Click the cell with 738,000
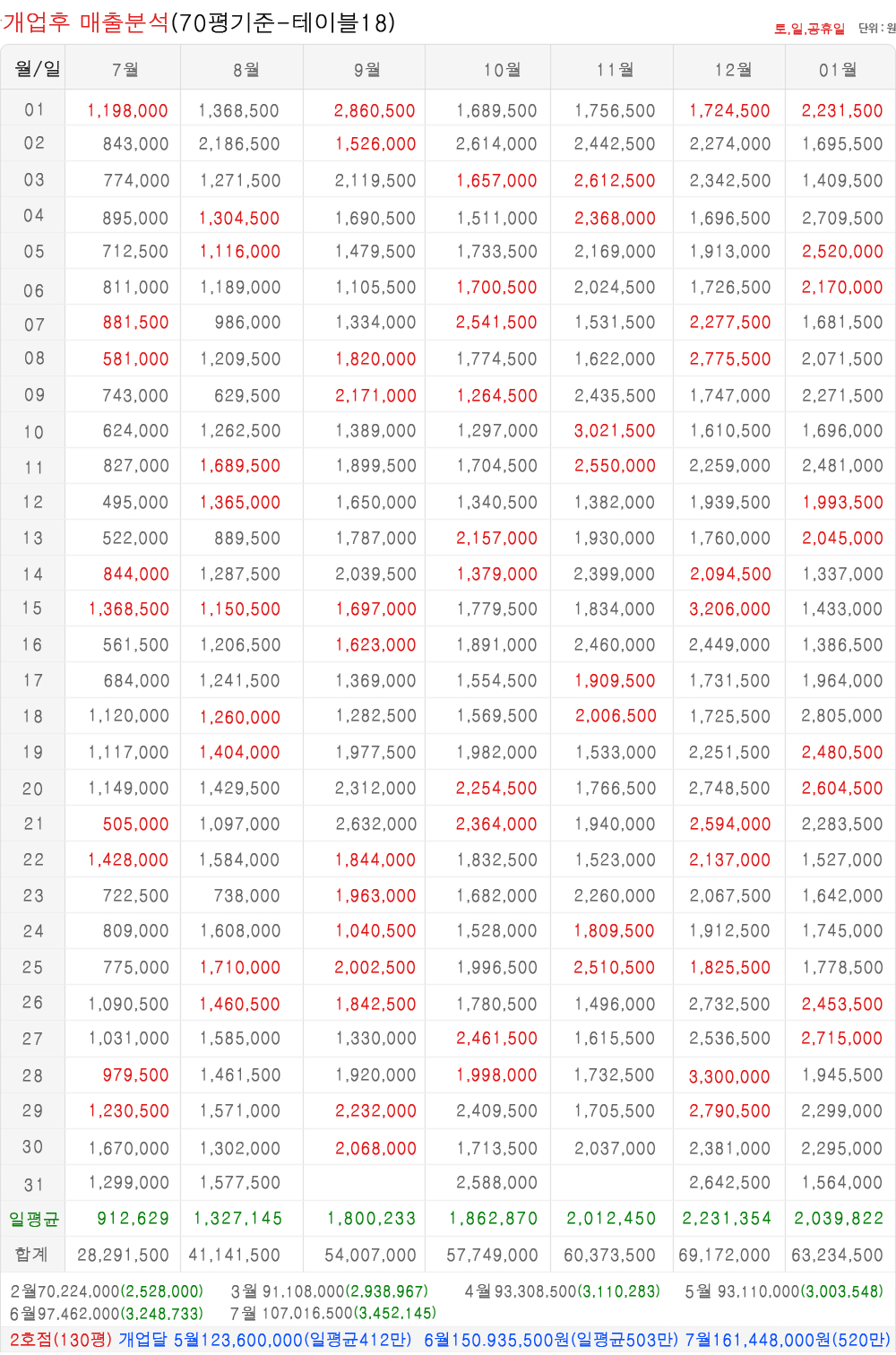 pos(247,896)
